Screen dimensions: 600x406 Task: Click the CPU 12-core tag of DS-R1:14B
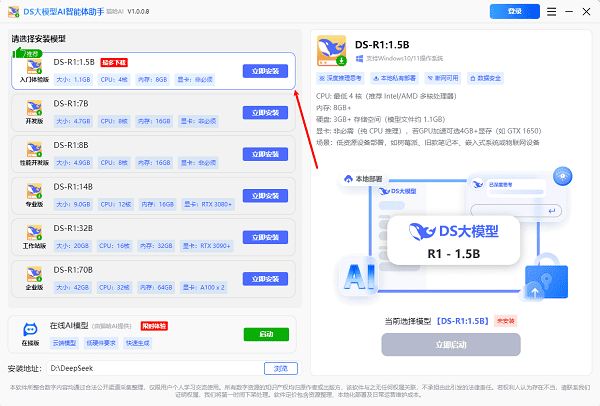(116, 204)
